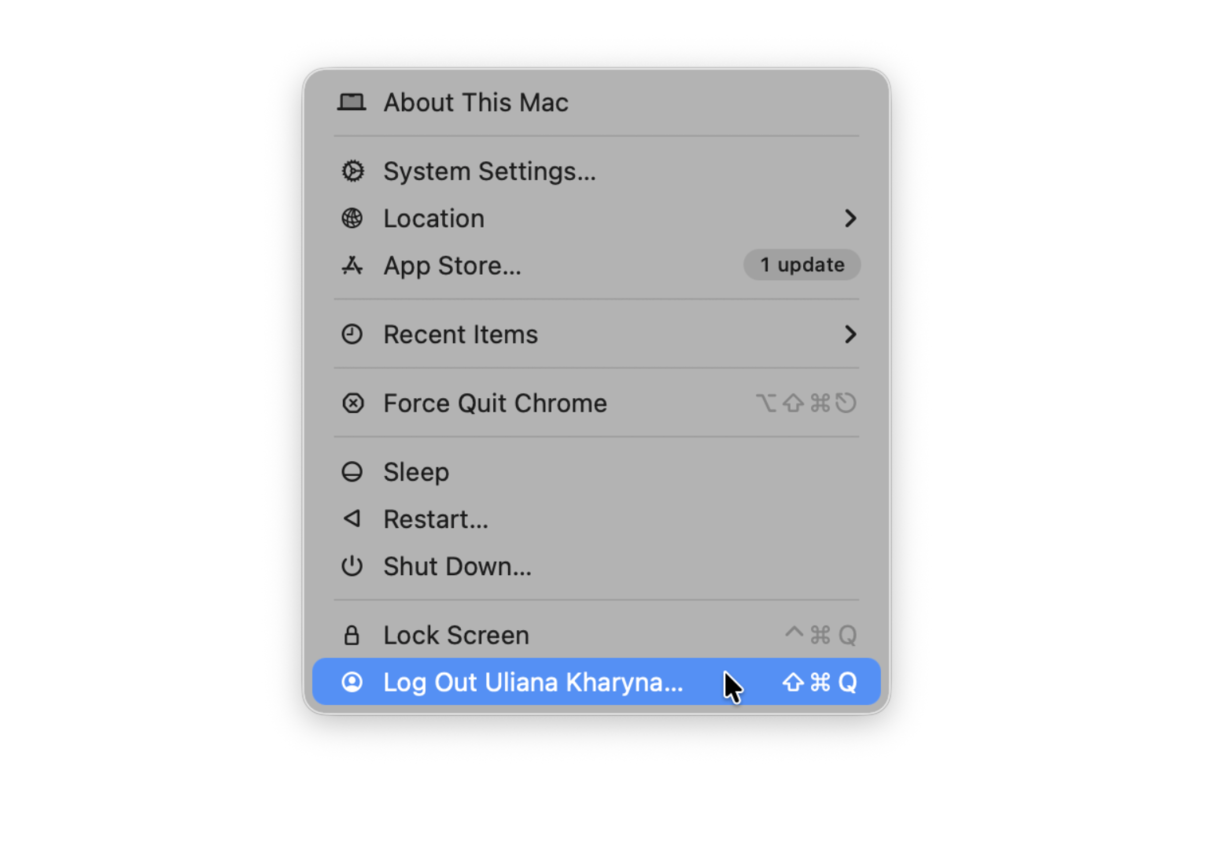Click the restart arrow icon beside Restart
1216x845 pixels.
pyautogui.click(x=353, y=519)
